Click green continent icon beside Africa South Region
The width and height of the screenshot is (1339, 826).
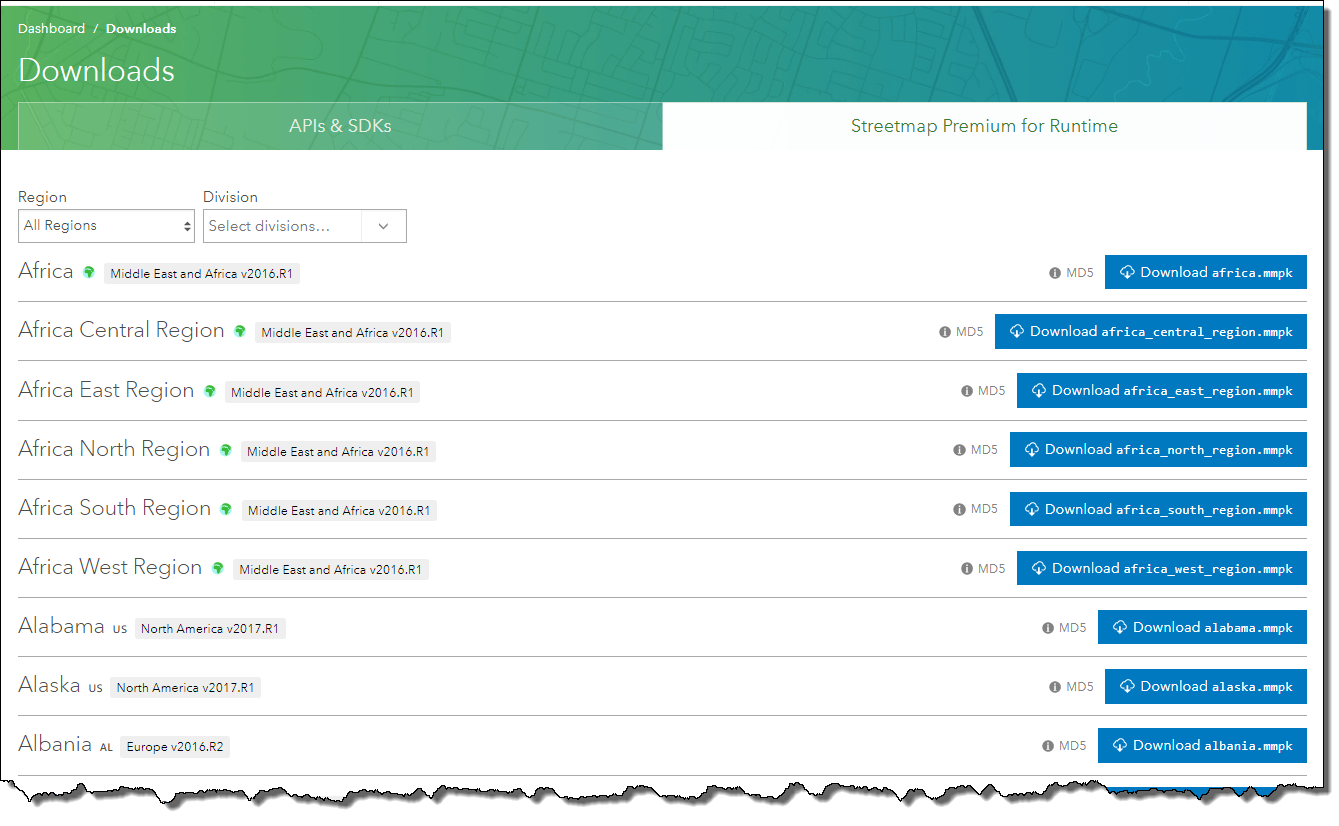point(226,509)
